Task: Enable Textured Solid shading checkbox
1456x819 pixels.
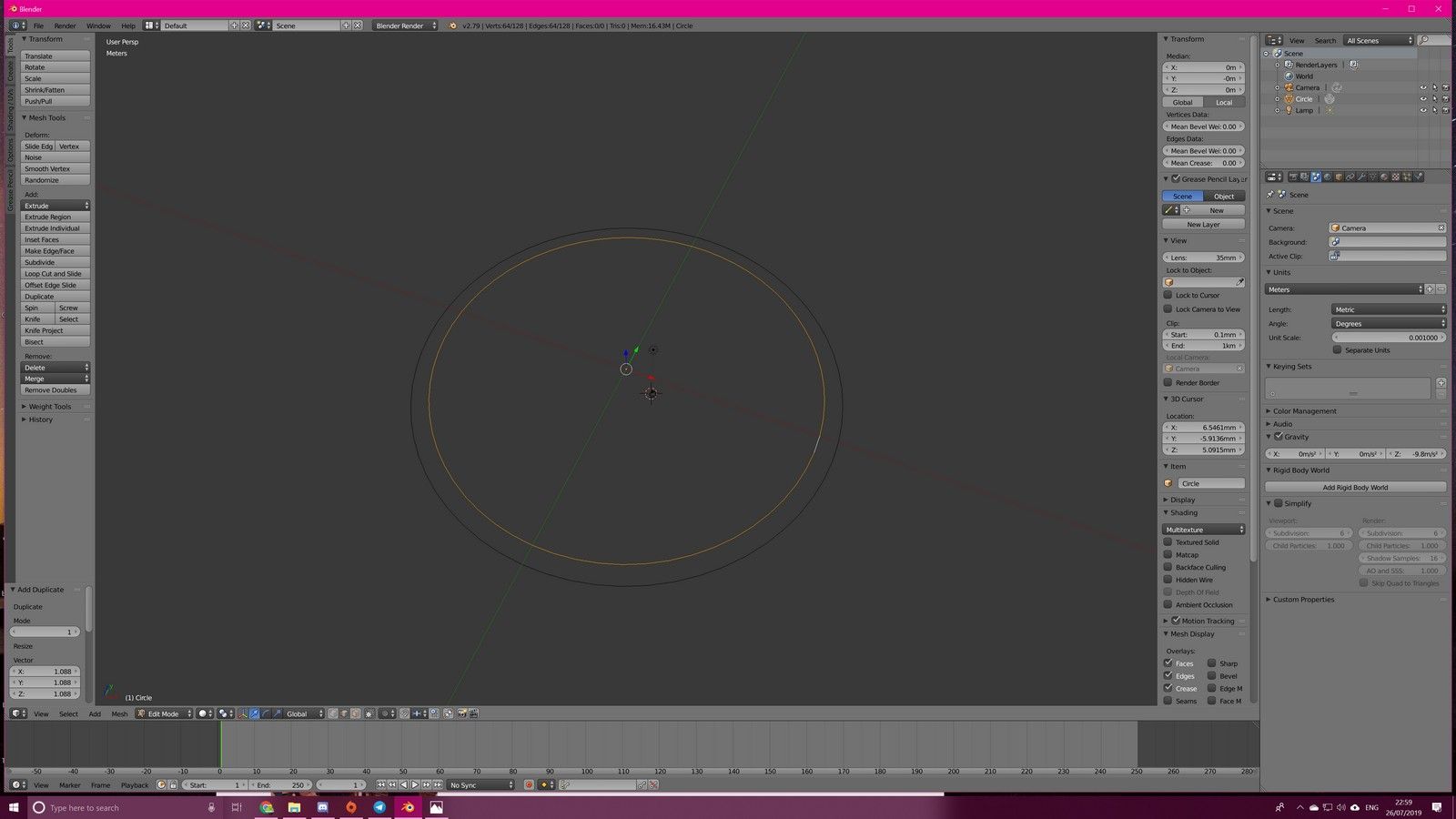Action: click(x=1168, y=541)
